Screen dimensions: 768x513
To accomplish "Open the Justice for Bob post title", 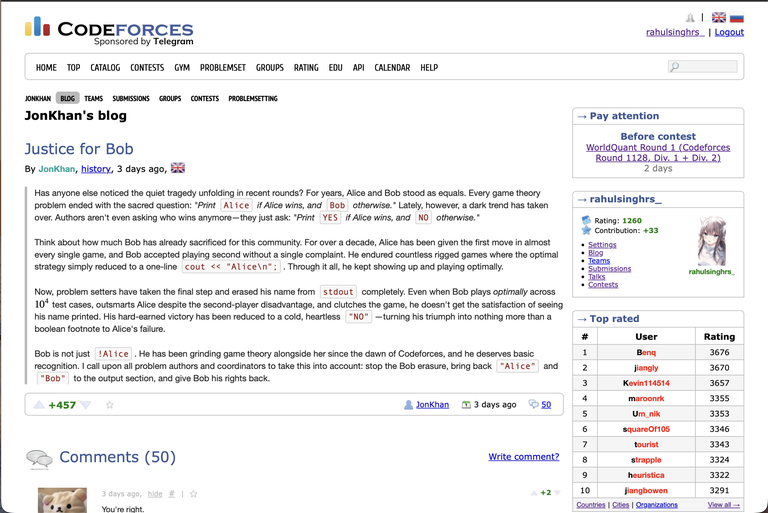I will (79, 149).
